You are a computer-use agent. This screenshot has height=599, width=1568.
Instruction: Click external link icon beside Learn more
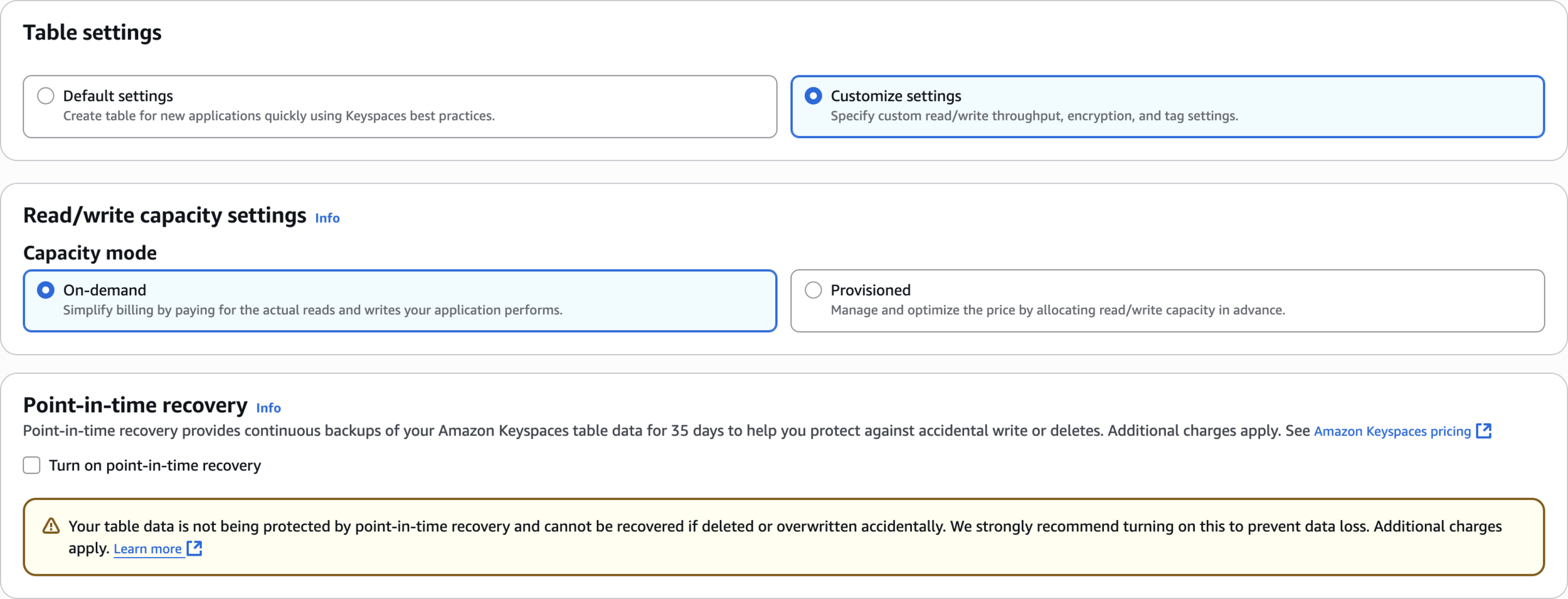194,548
